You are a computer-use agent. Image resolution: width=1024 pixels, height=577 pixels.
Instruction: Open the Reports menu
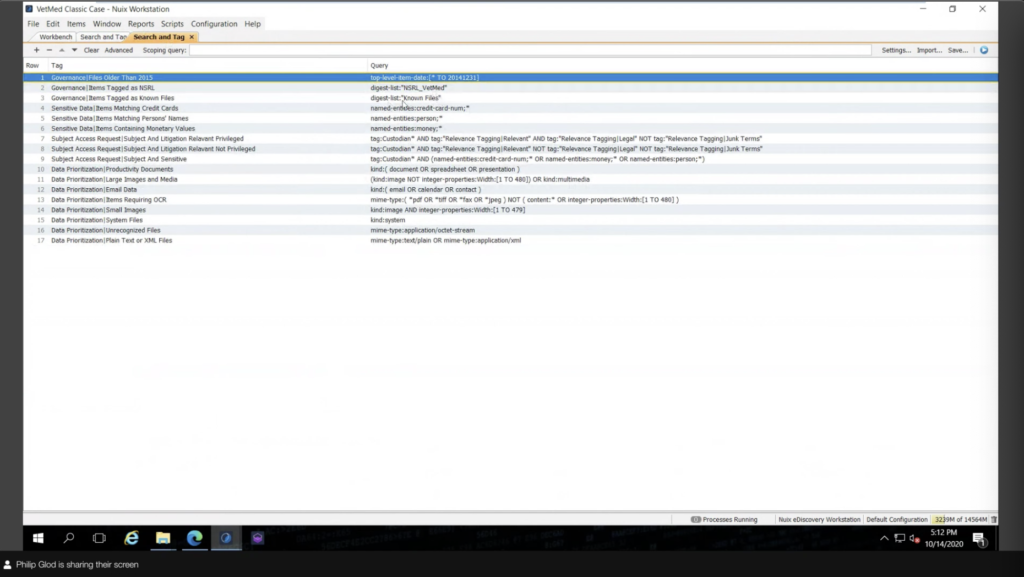(141, 24)
